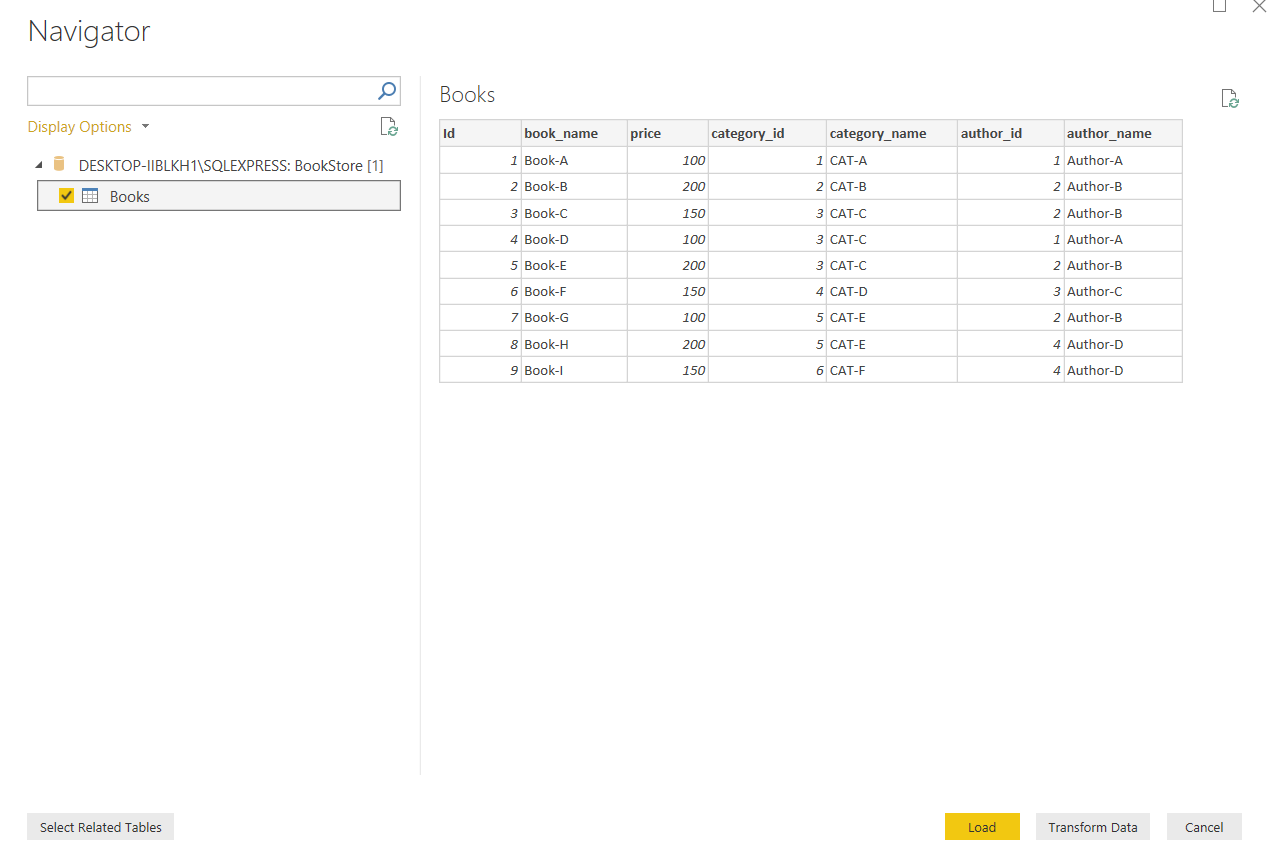Open the Display Options dropdown
The height and width of the screenshot is (854, 1271).
pyautogui.click(x=88, y=127)
